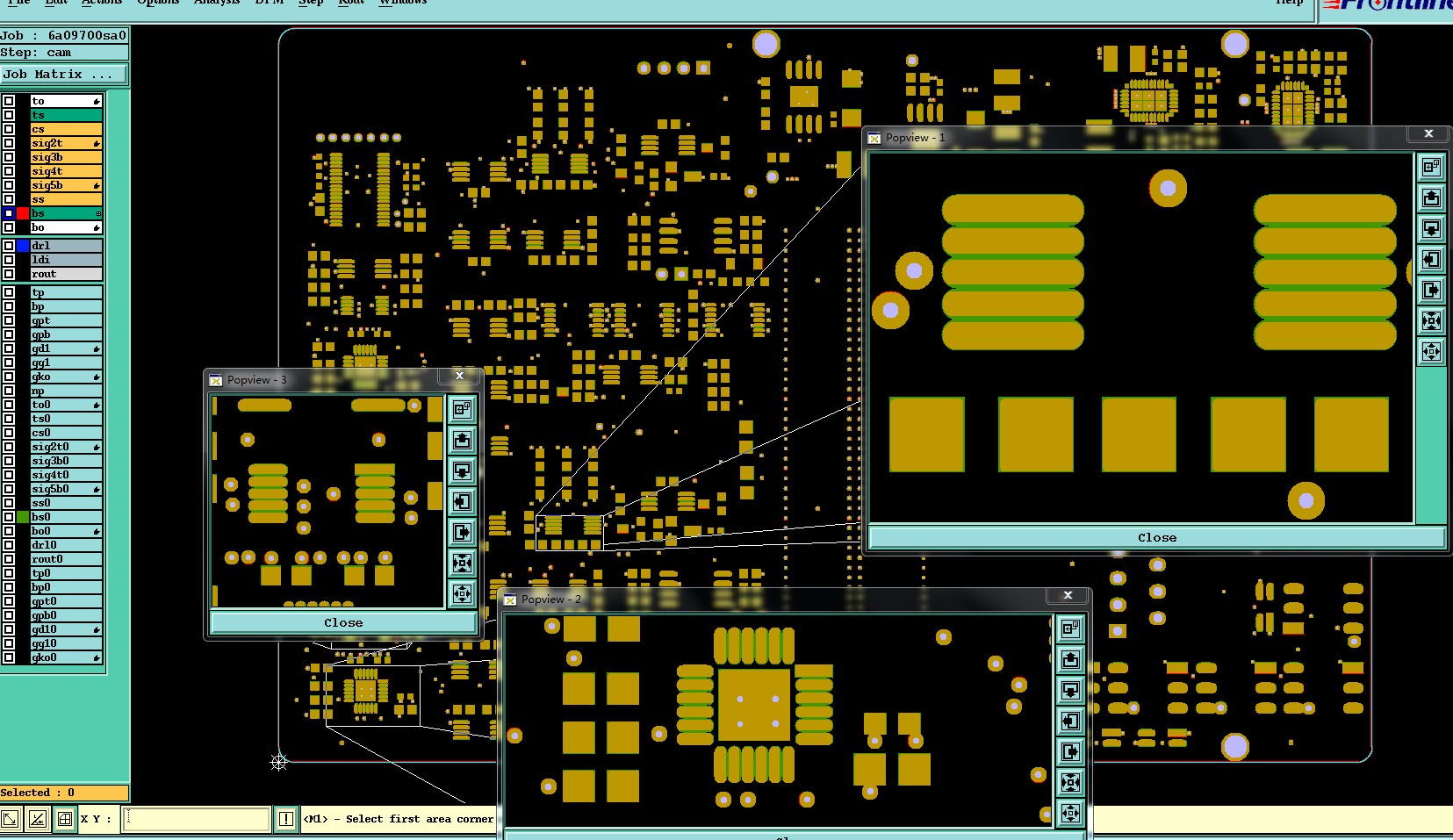
Task: Tick checkbox for layer 'cs'
Action: [x=9, y=129]
